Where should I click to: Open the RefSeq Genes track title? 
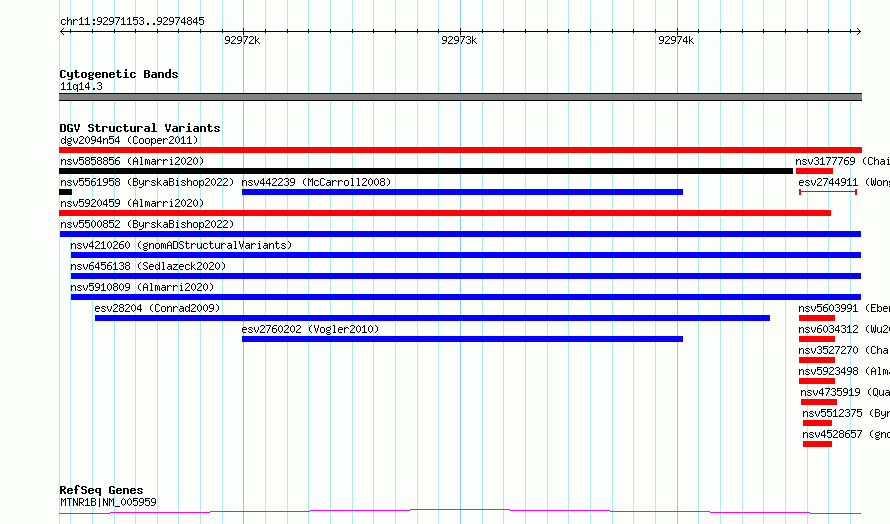click(101, 490)
